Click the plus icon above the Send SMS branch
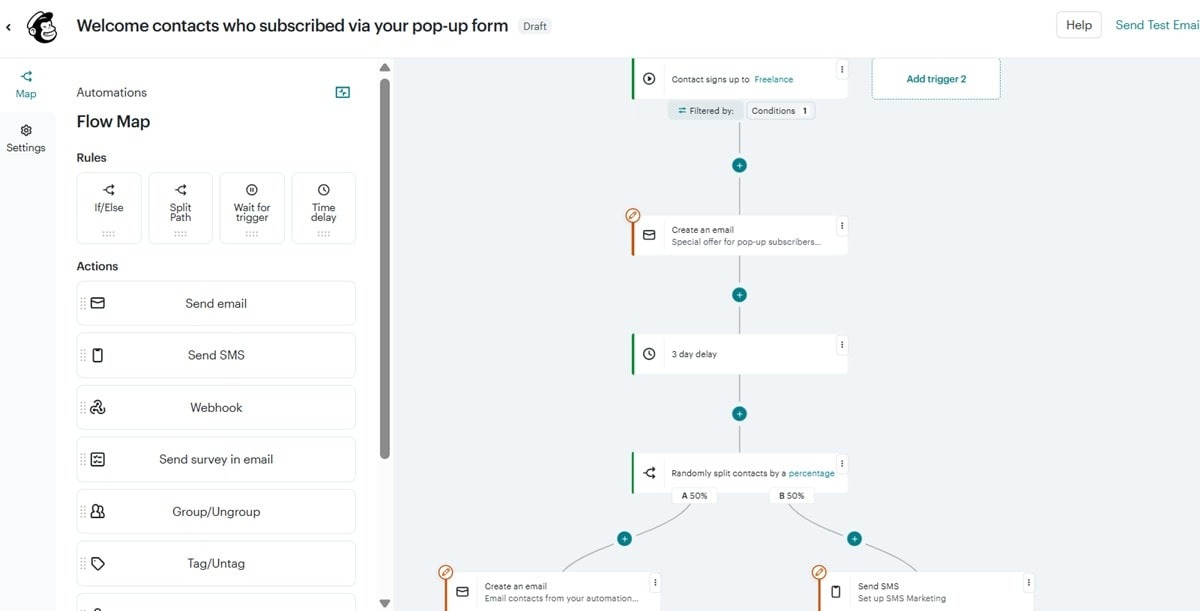 (x=855, y=538)
